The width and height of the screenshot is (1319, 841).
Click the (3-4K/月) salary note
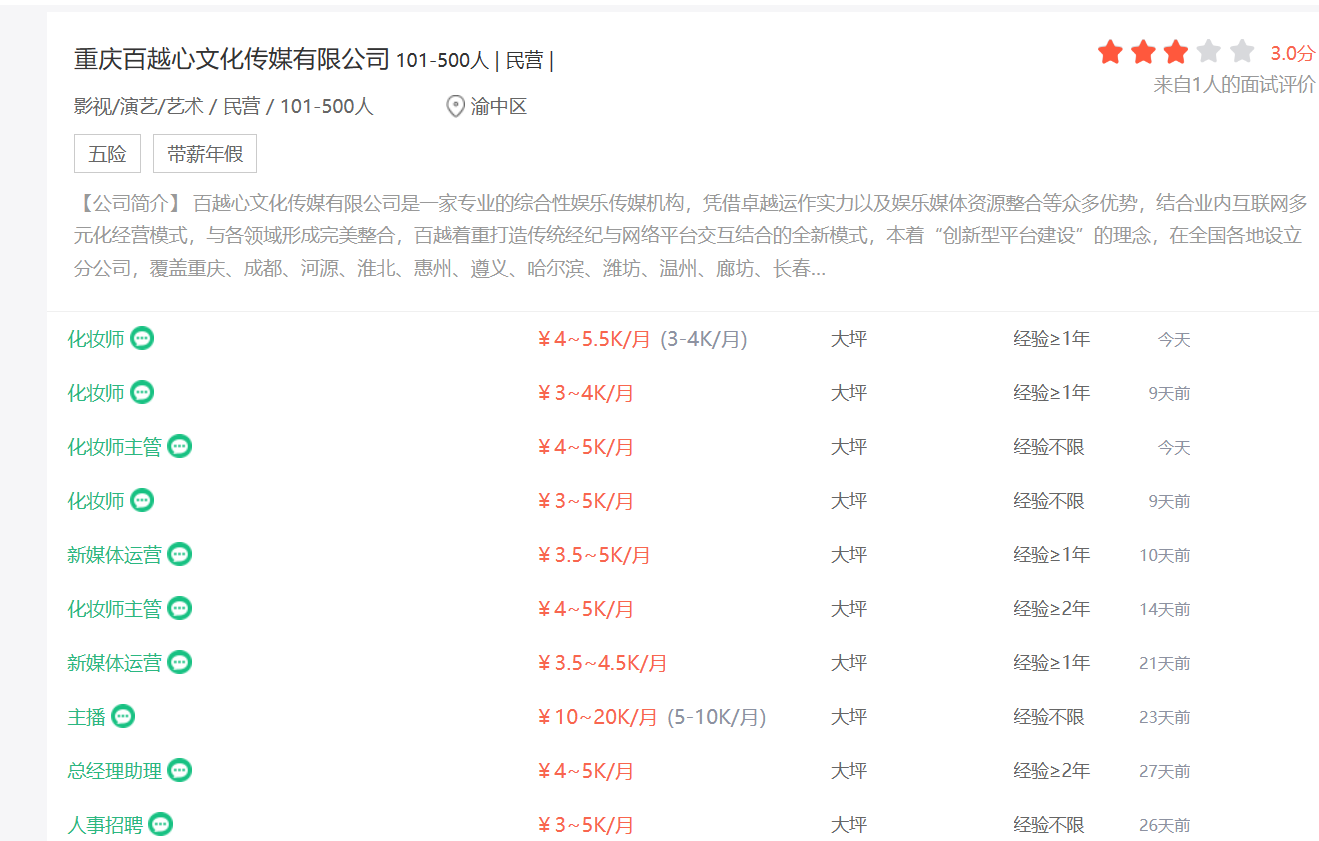click(704, 339)
